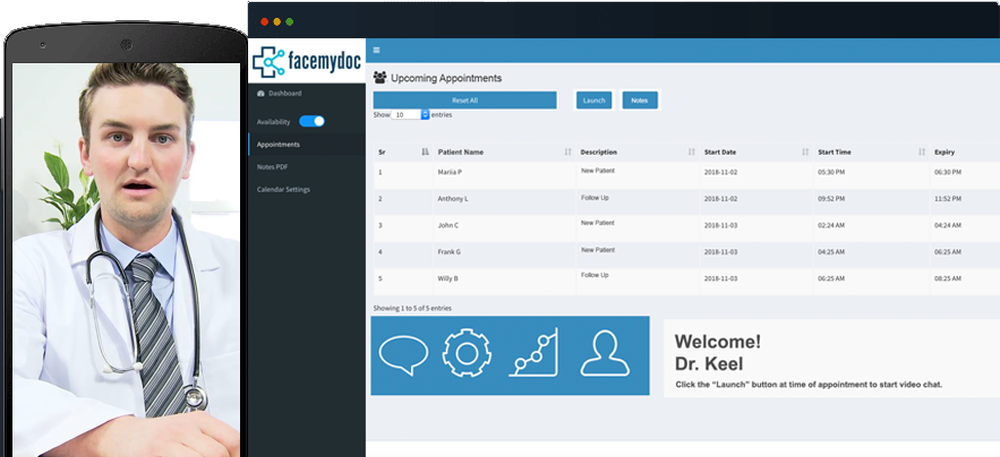The width and height of the screenshot is (1000, 457).
Task: Click the Expiry column header
Action: click(x=945, y=152)
